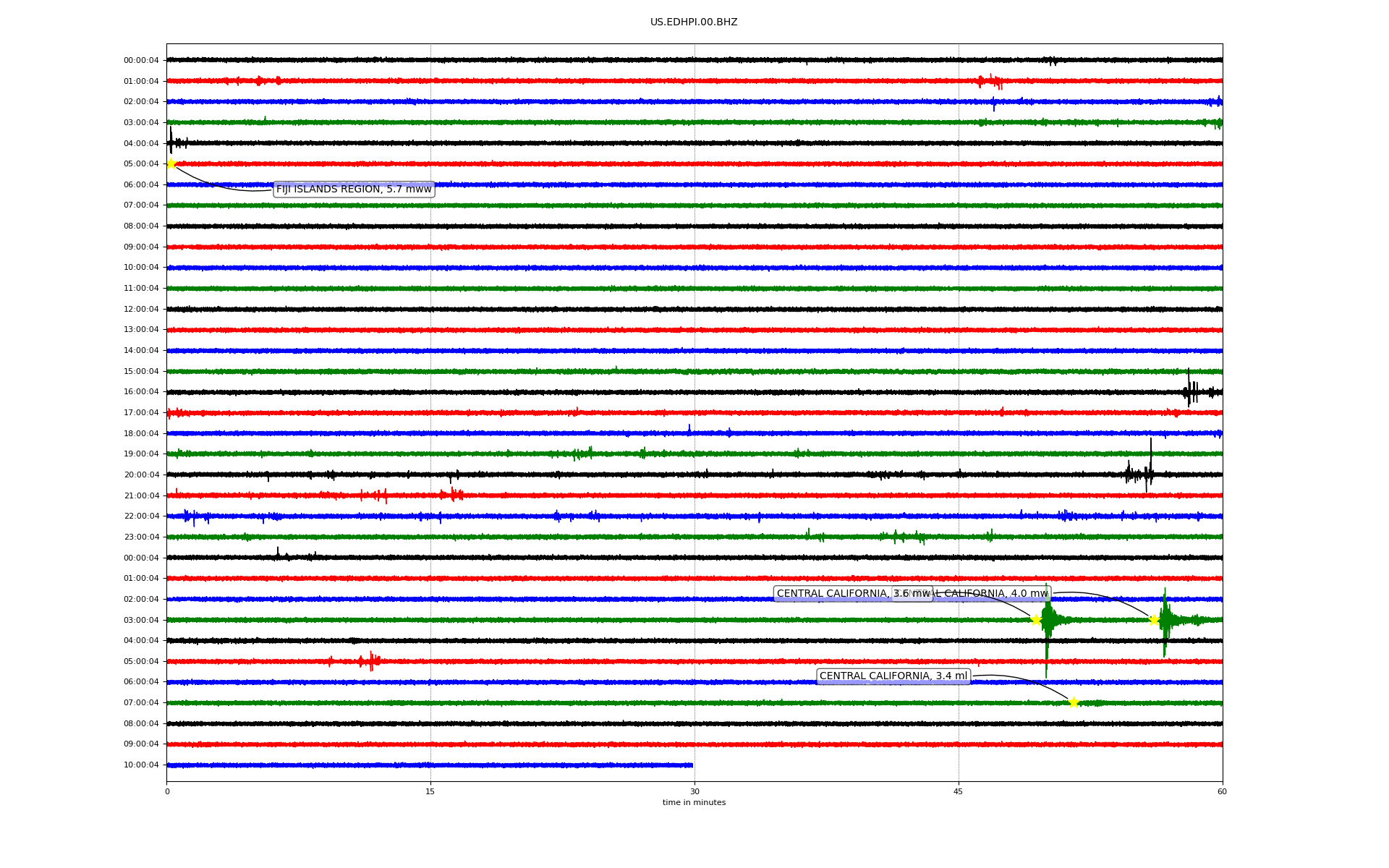
Task: Select the CENTRAL CALIFORNIA, 3.4 ml label
Action: (x=893, y=676)
